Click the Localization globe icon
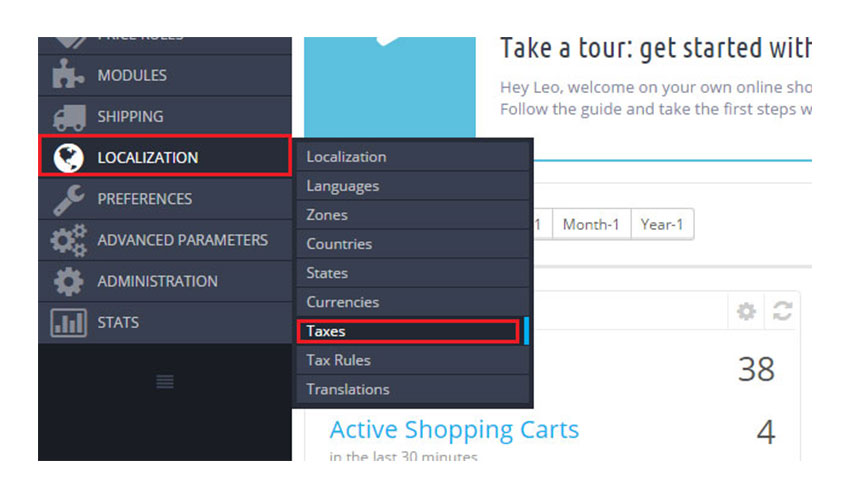 point(68,157)
